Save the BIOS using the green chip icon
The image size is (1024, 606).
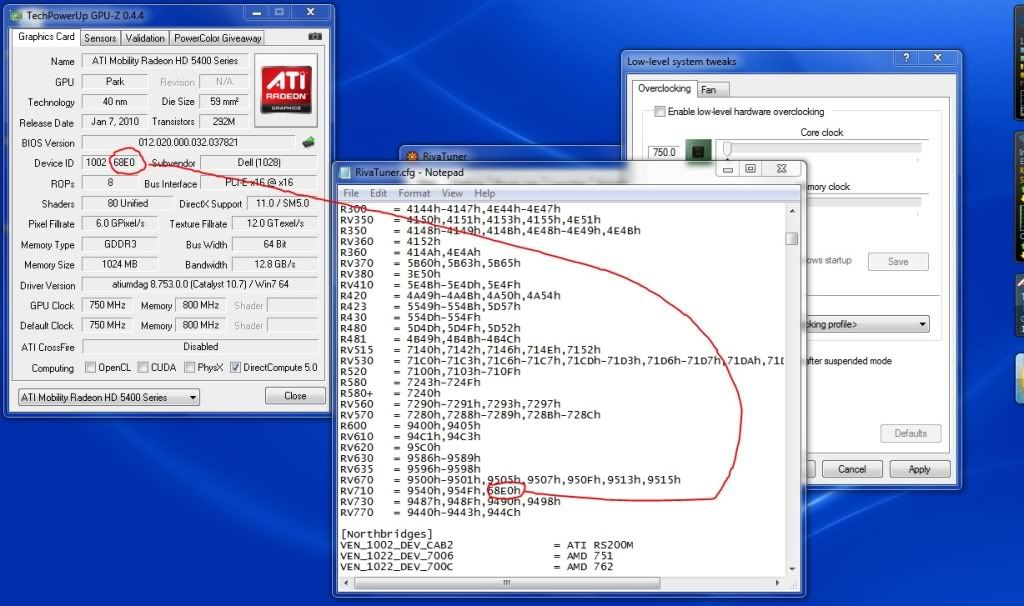(x=308, y=142)
